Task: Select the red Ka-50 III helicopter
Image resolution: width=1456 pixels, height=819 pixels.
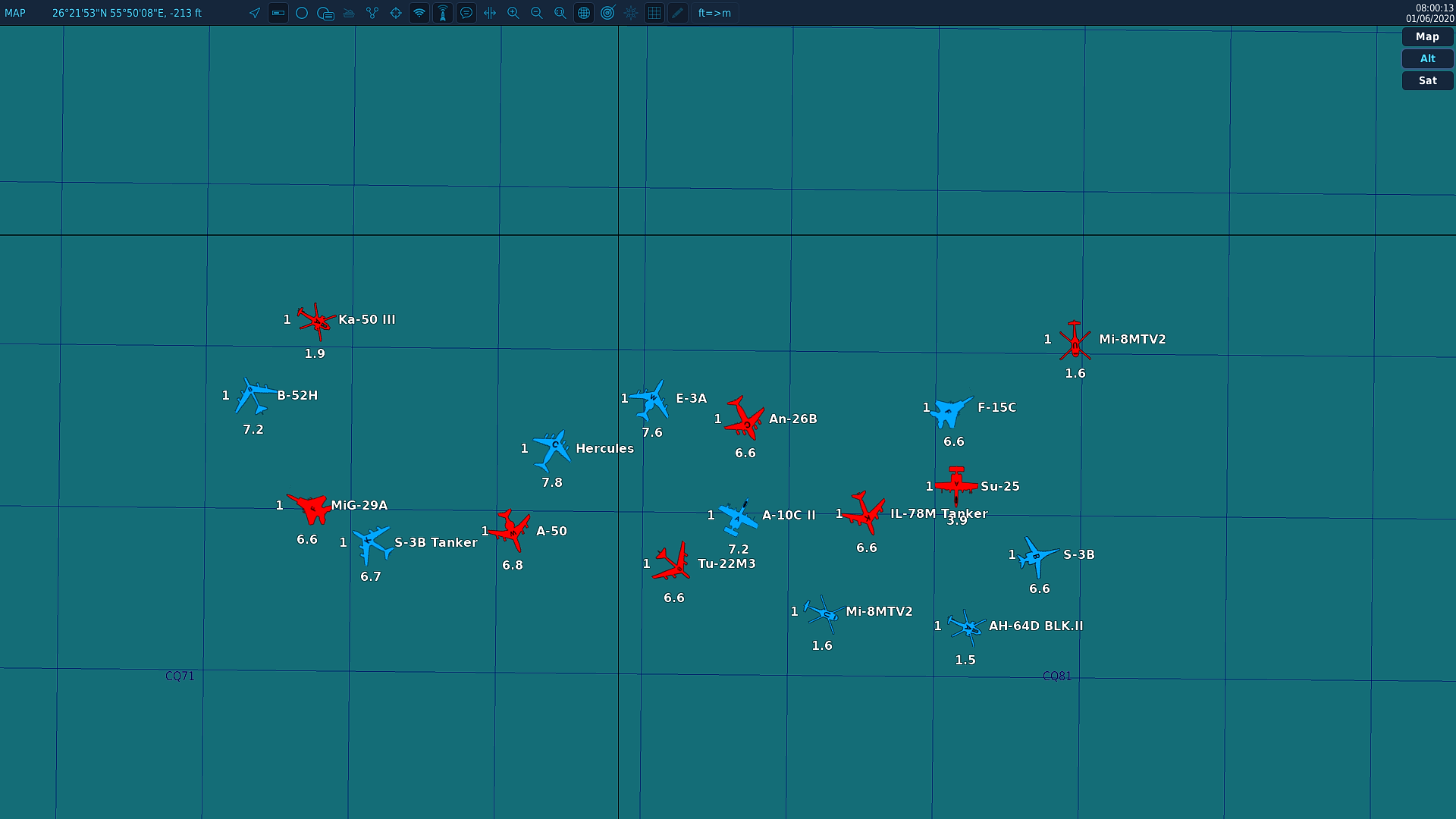Action: pyautogui.click(x=315, y=321)
